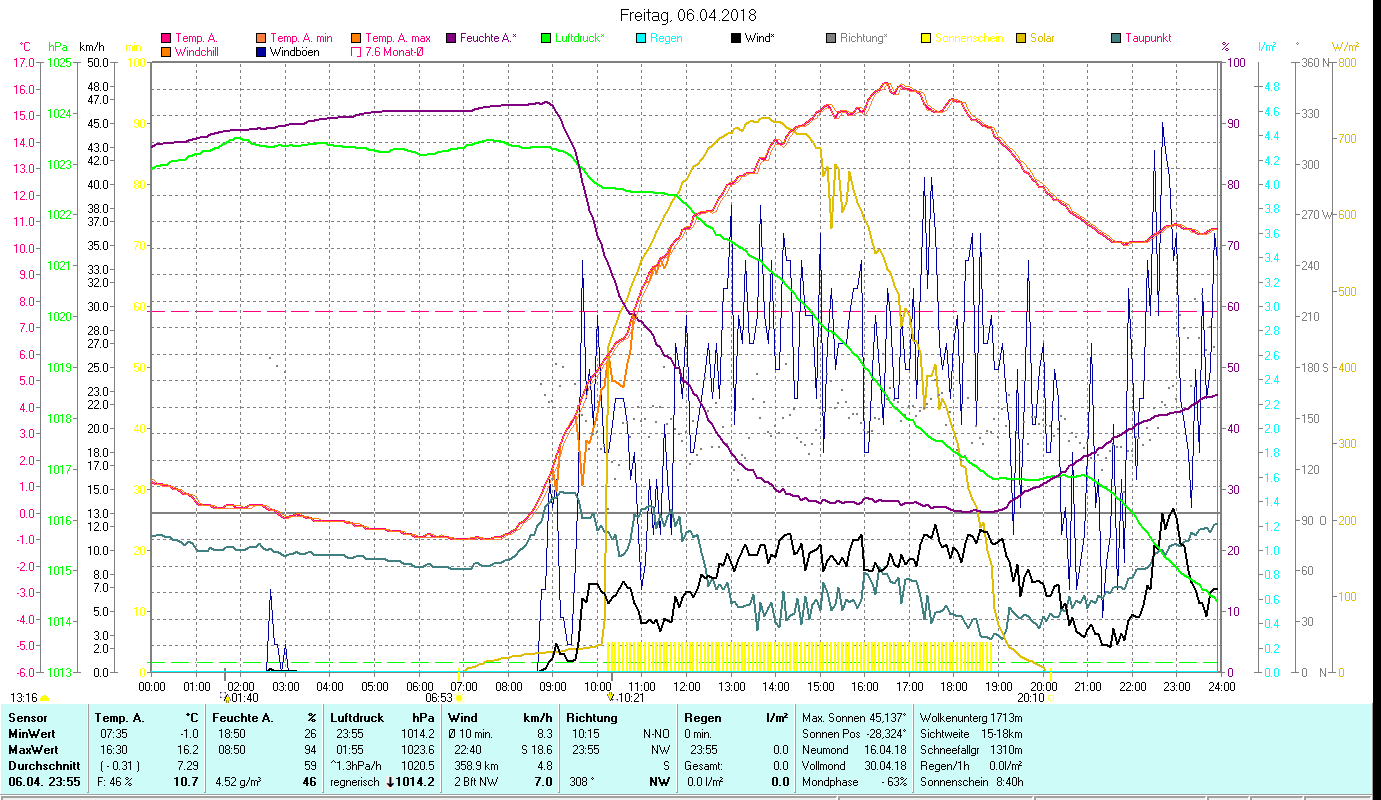Click the Sonnenschein 8:40h entry

(x=971, y=782)
